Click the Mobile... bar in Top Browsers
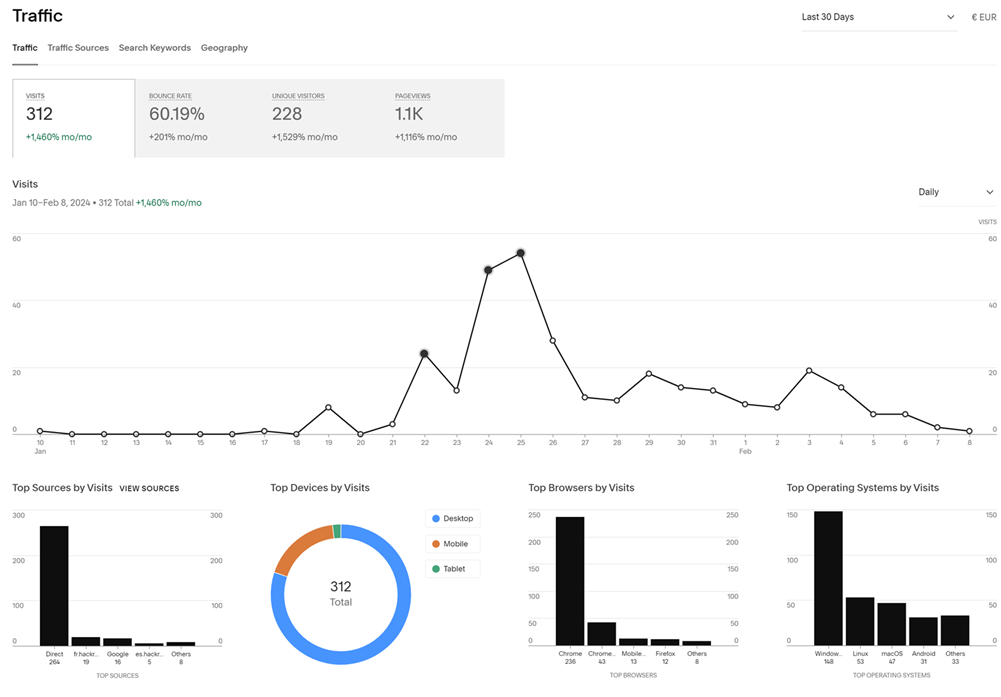 [633, 642]
